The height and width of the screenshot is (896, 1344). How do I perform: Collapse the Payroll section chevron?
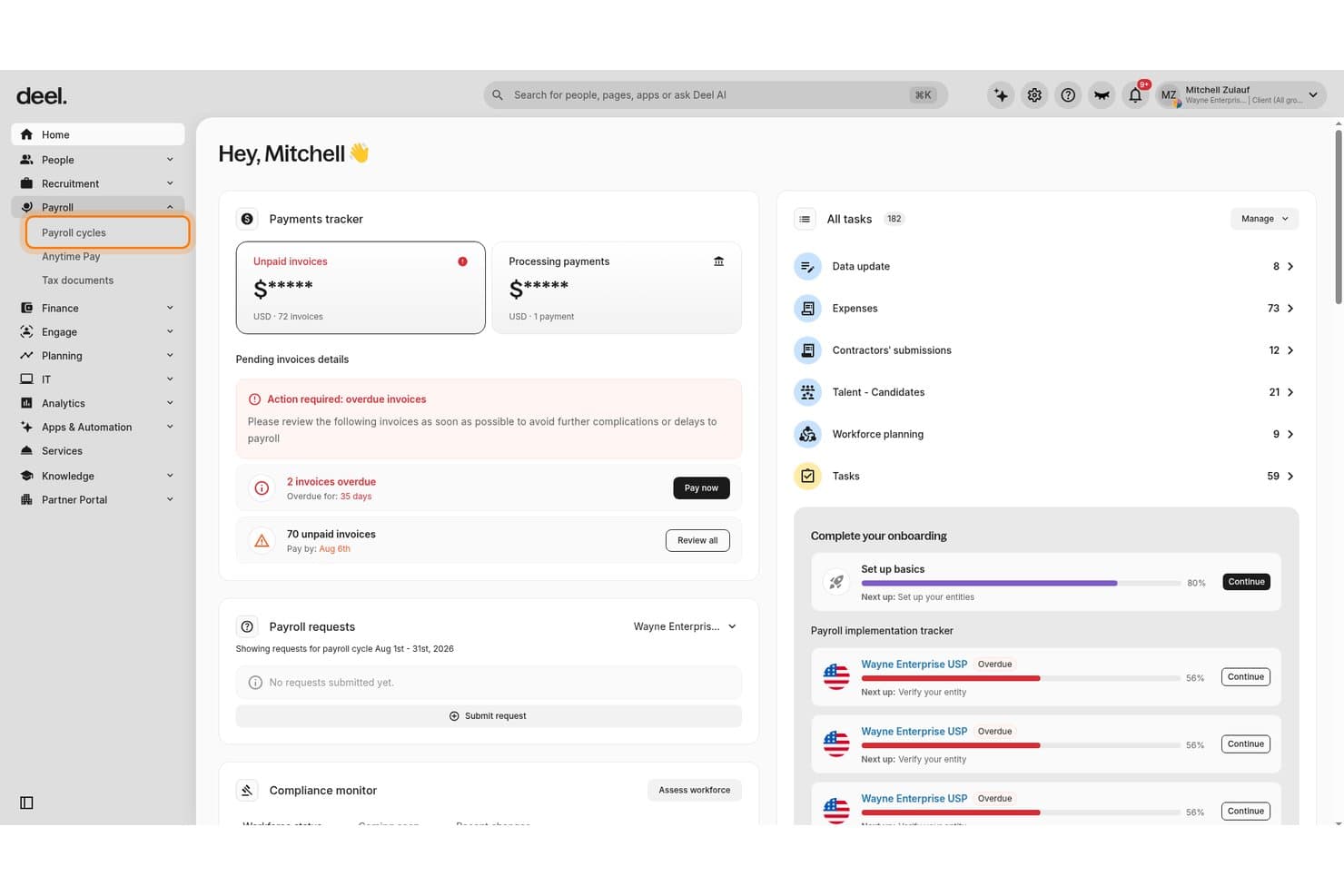(x=170, y=207)
